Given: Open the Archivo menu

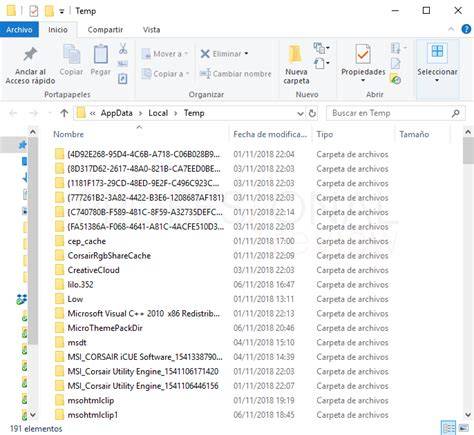Looking at the screenshot, I should tap(19, 30).
